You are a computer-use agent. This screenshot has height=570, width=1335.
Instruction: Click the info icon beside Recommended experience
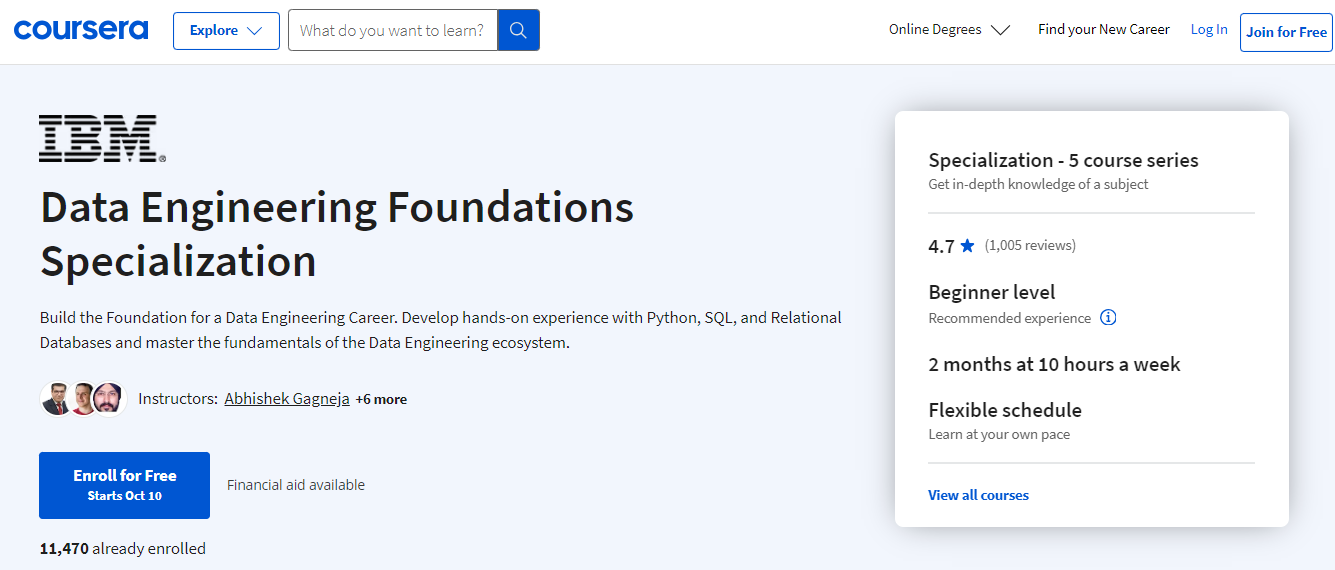point(1108,318)
